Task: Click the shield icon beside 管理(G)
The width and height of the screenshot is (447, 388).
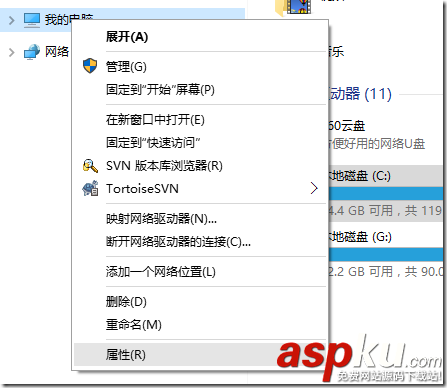Action: tap(90, 66)
